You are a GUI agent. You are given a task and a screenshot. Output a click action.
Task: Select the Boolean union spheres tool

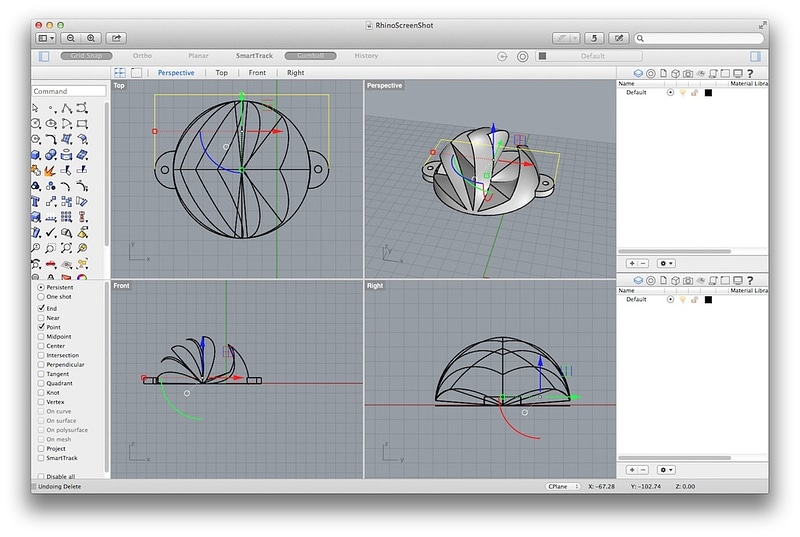click(51, 155)
